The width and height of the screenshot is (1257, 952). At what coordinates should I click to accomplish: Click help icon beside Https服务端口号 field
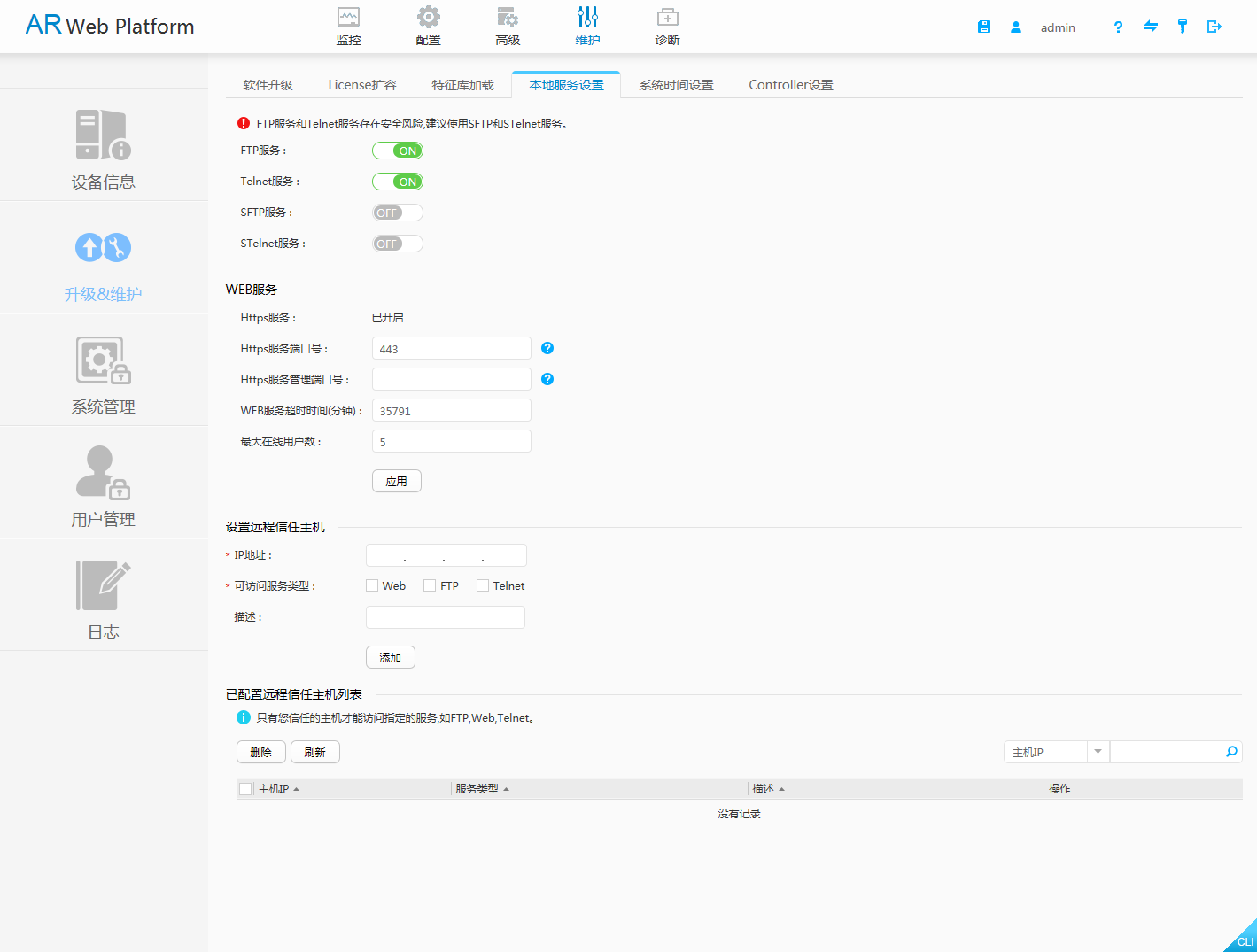point(547,348)
